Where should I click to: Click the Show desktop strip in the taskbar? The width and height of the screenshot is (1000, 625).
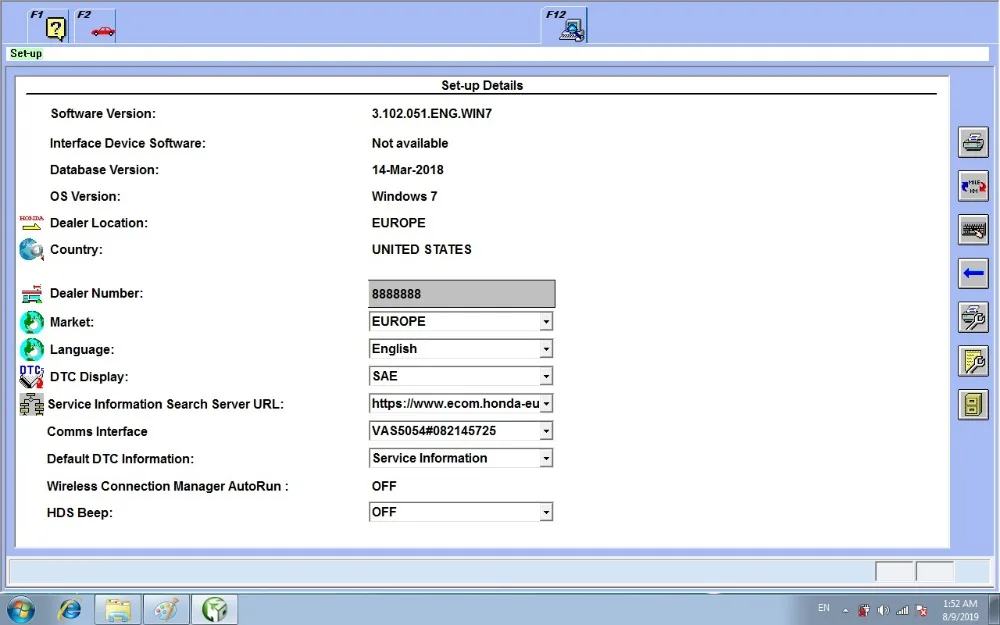994,610
